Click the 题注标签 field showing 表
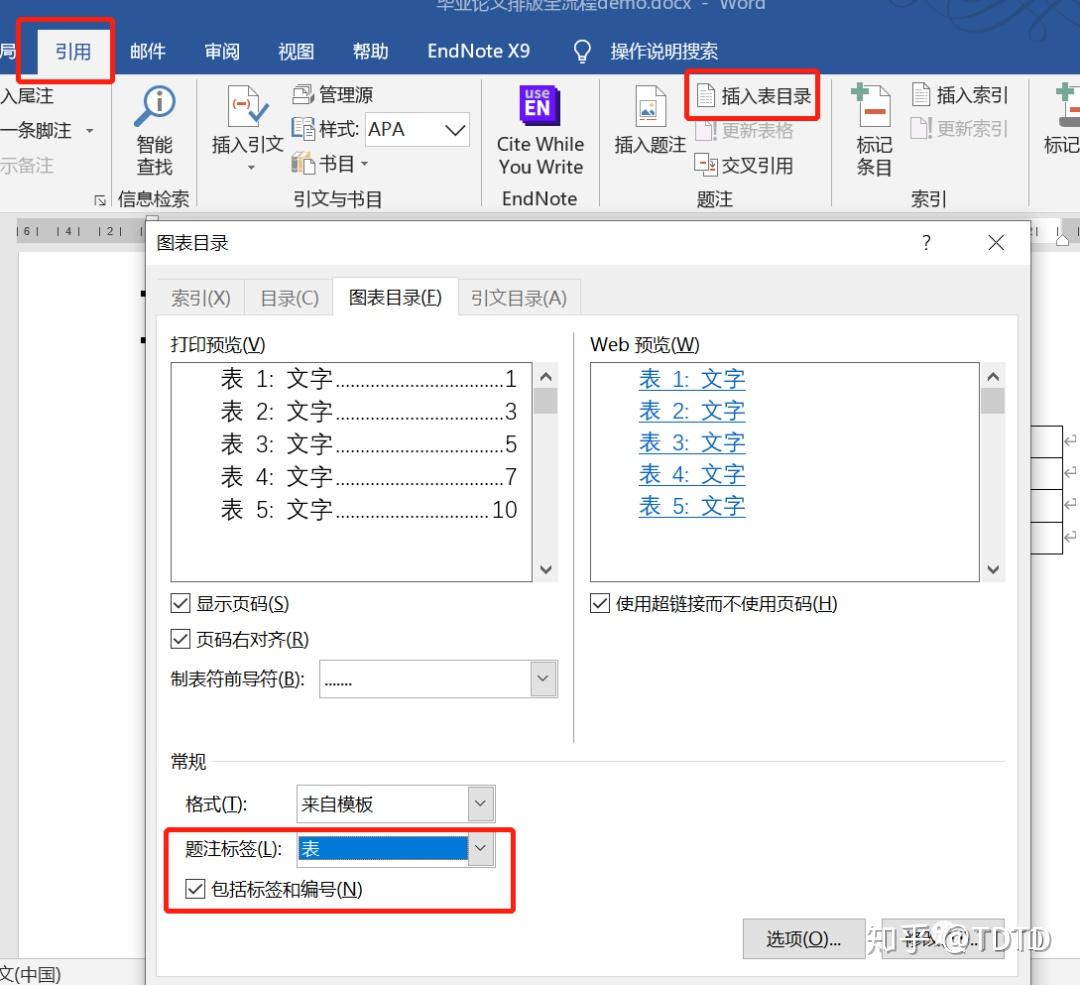The height and width of the screenshot is (985, 1080). (x=383, y=849)
